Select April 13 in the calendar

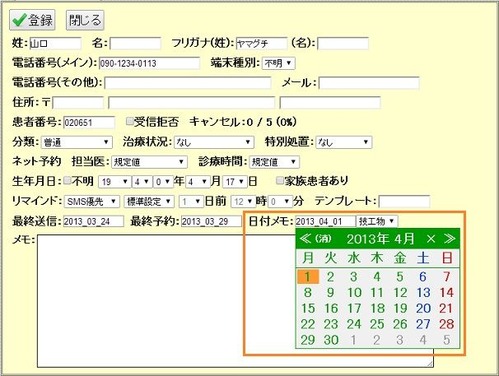423,293
